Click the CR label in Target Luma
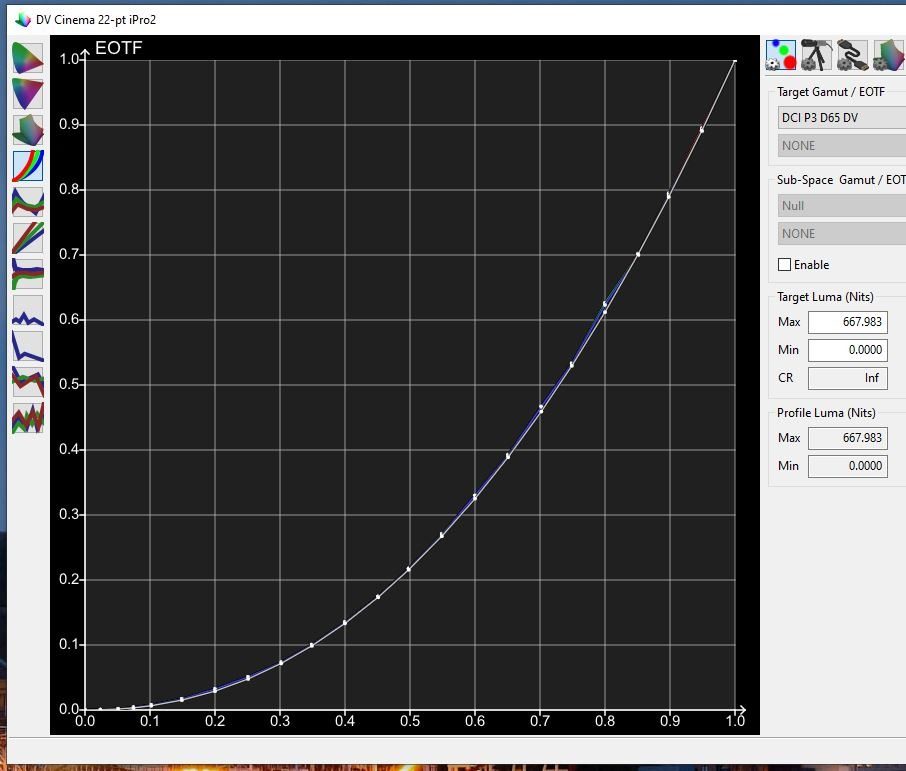Viewport: 906px width, 771px height. 785,378
